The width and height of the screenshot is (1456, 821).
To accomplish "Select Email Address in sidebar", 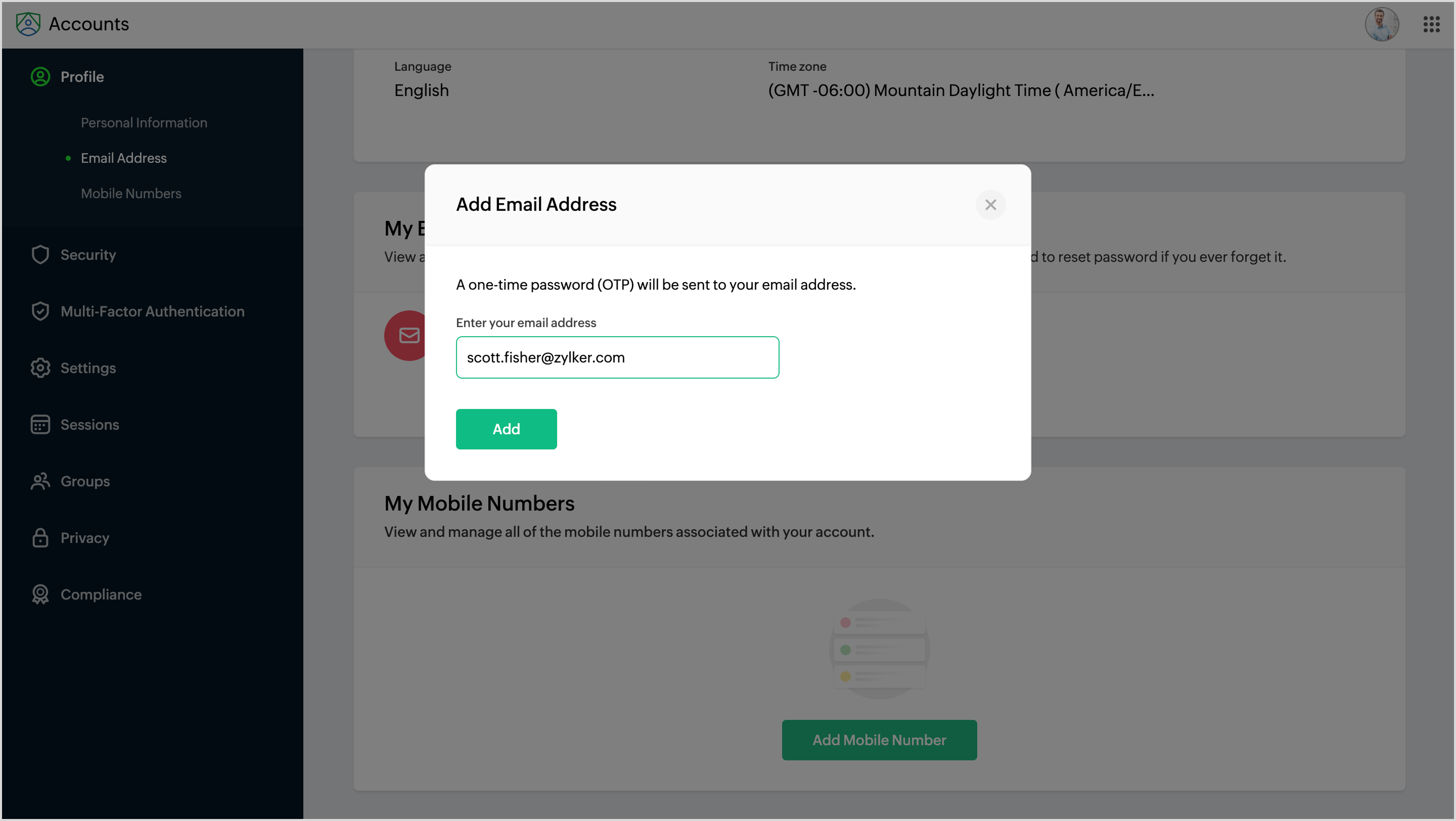I will tap(123, 158).
